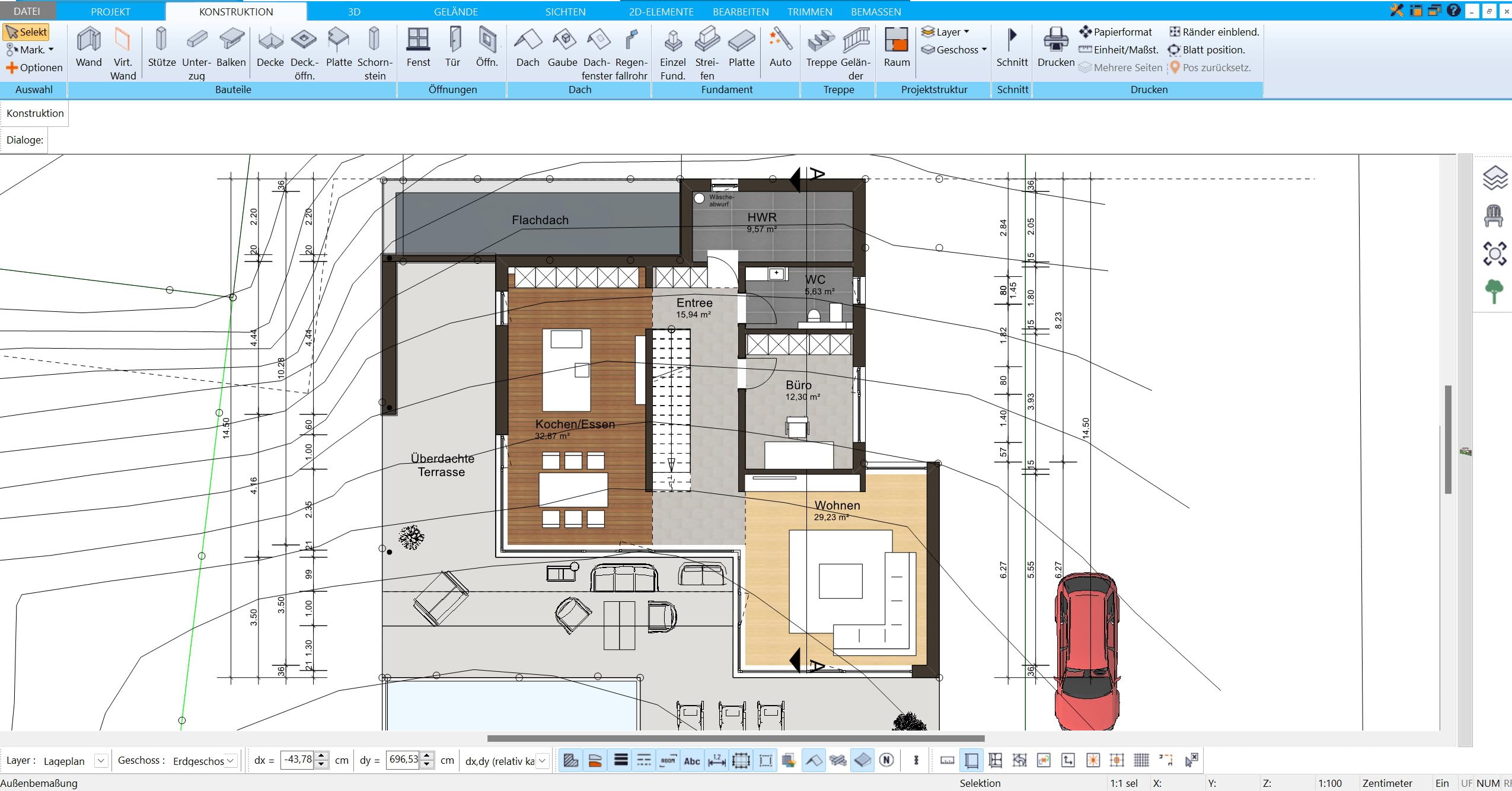This screenshot has width=1512, height=791.
Task: Toggle north arrow N button
Action: [x=886, y=760]
